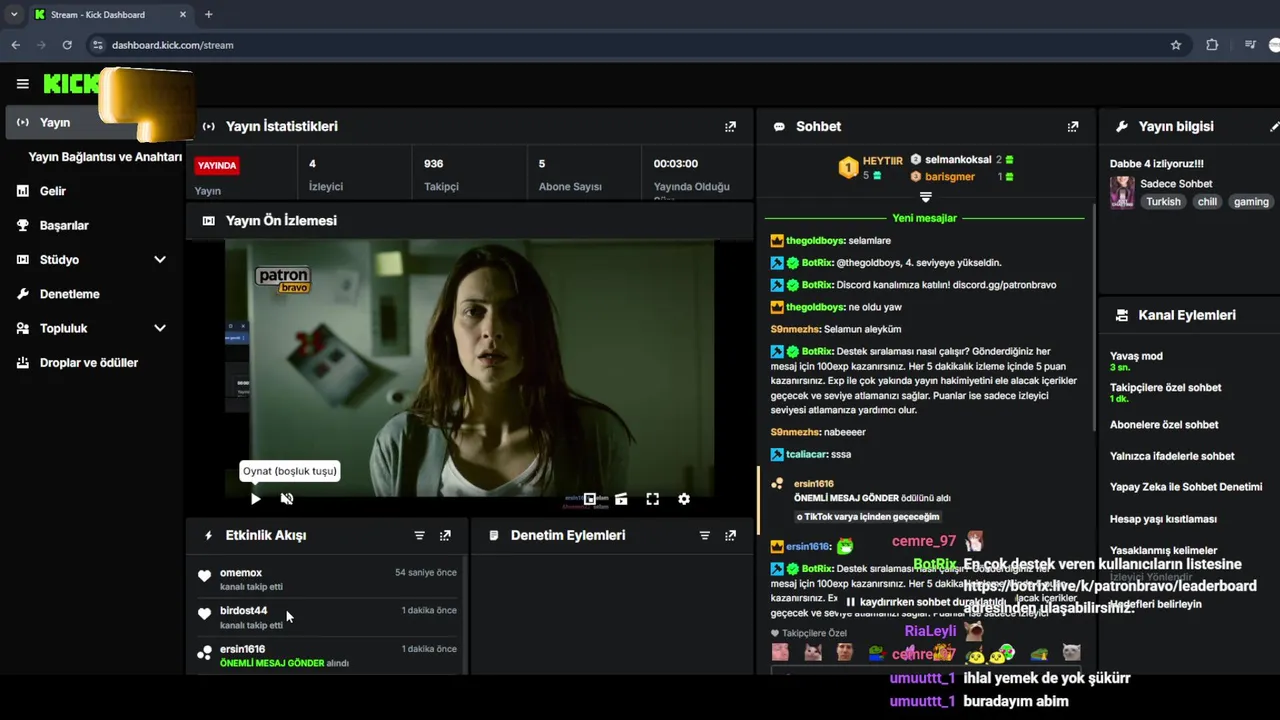Click the Kanal Eylemleri panel icon

coord(1122,315)
